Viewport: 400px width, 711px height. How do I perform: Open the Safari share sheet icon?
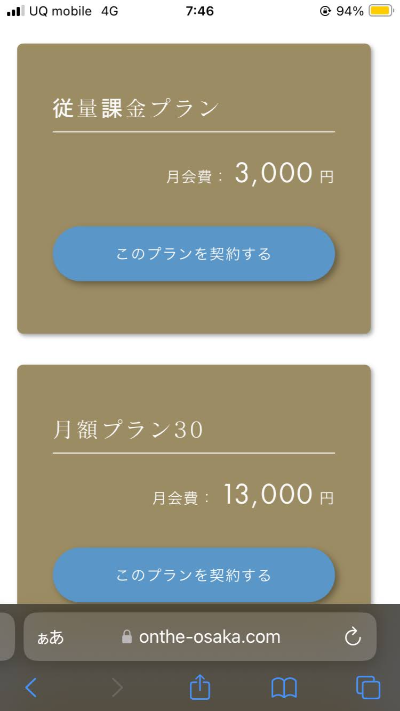point(200,687)
